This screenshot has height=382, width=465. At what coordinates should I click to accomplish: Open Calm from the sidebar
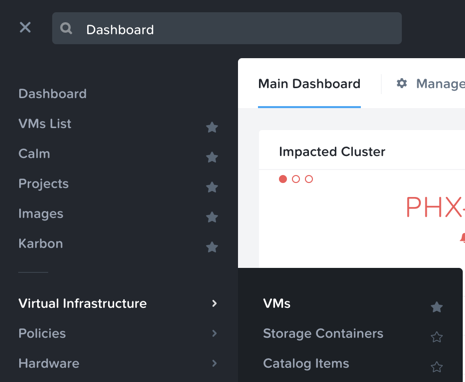[34, 154]
